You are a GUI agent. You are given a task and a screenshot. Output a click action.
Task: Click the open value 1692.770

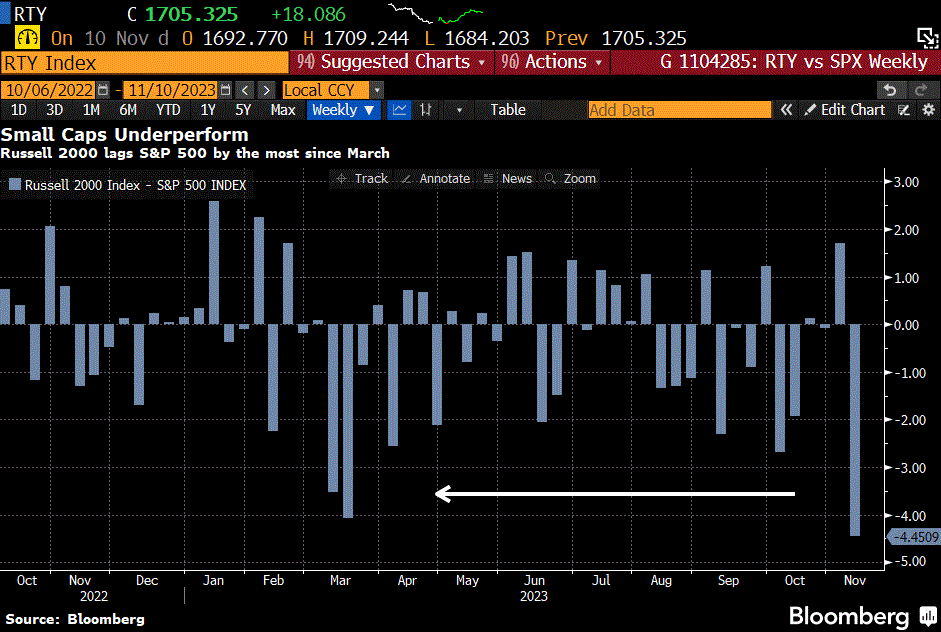[x=245, y=38]
